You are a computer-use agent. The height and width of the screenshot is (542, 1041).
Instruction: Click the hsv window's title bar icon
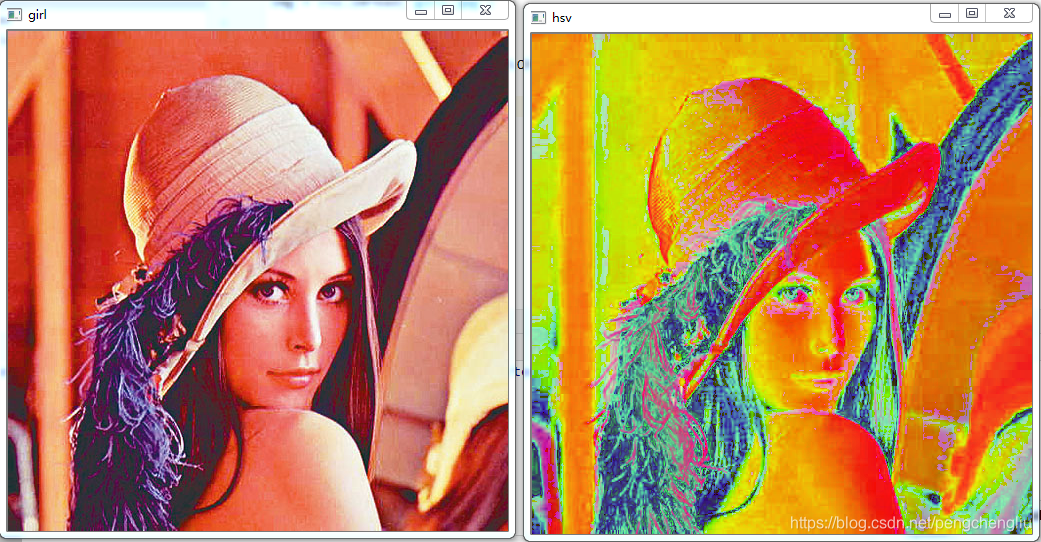[x=538, y=18]
